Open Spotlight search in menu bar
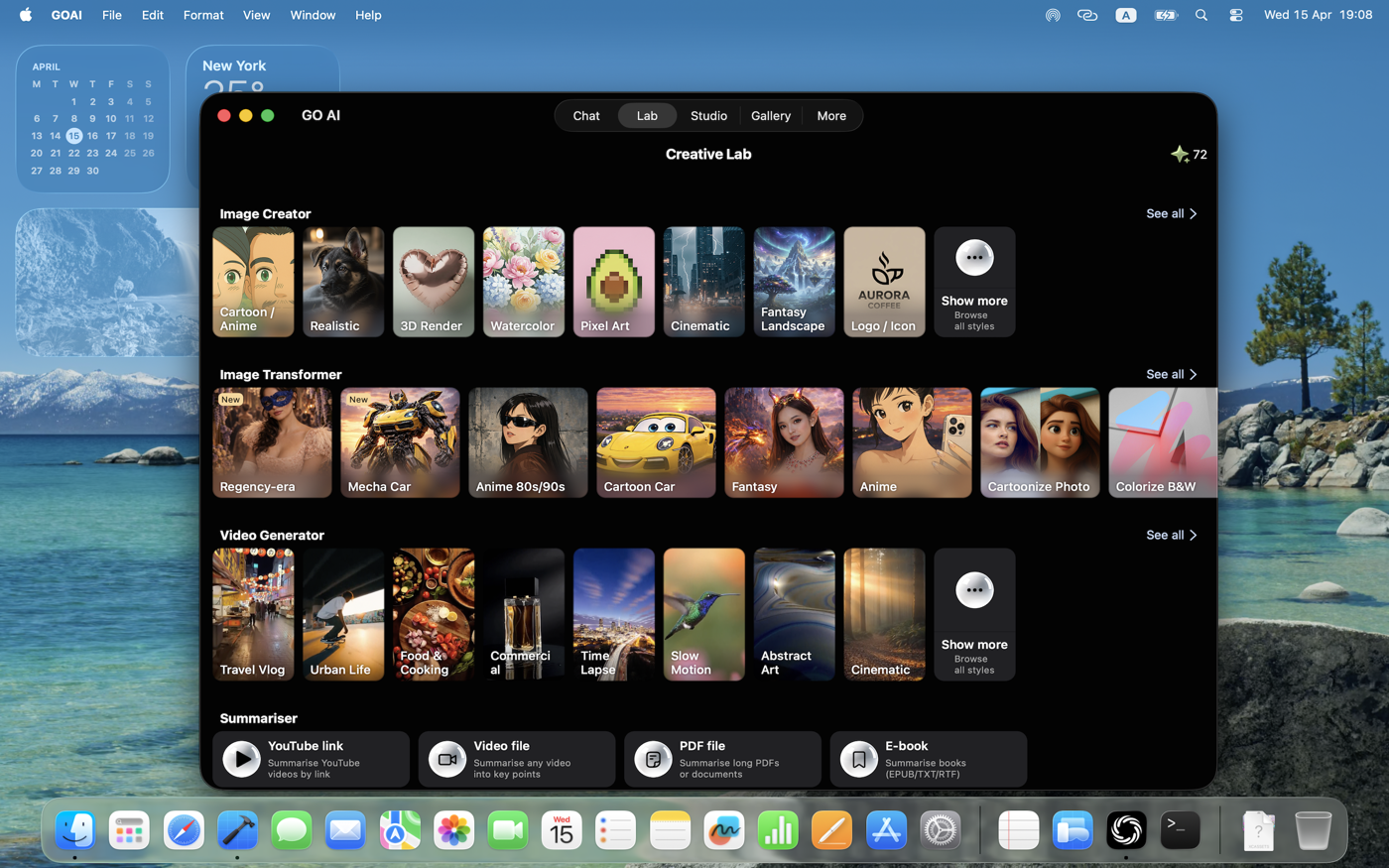Image resolution: width=1389 pixels, height=868 pixels. point(1201,15)
